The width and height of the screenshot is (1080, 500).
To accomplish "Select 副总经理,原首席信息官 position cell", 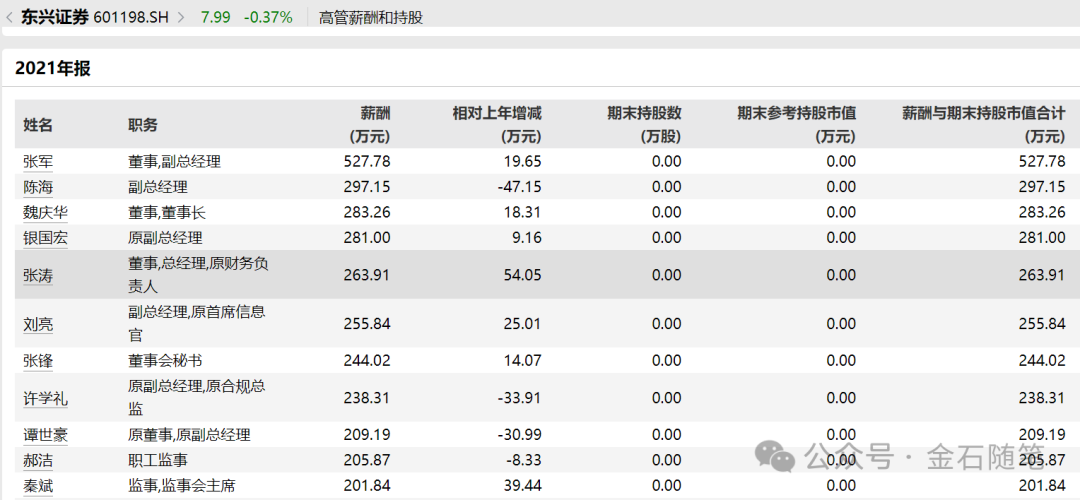I will (197, 324).
